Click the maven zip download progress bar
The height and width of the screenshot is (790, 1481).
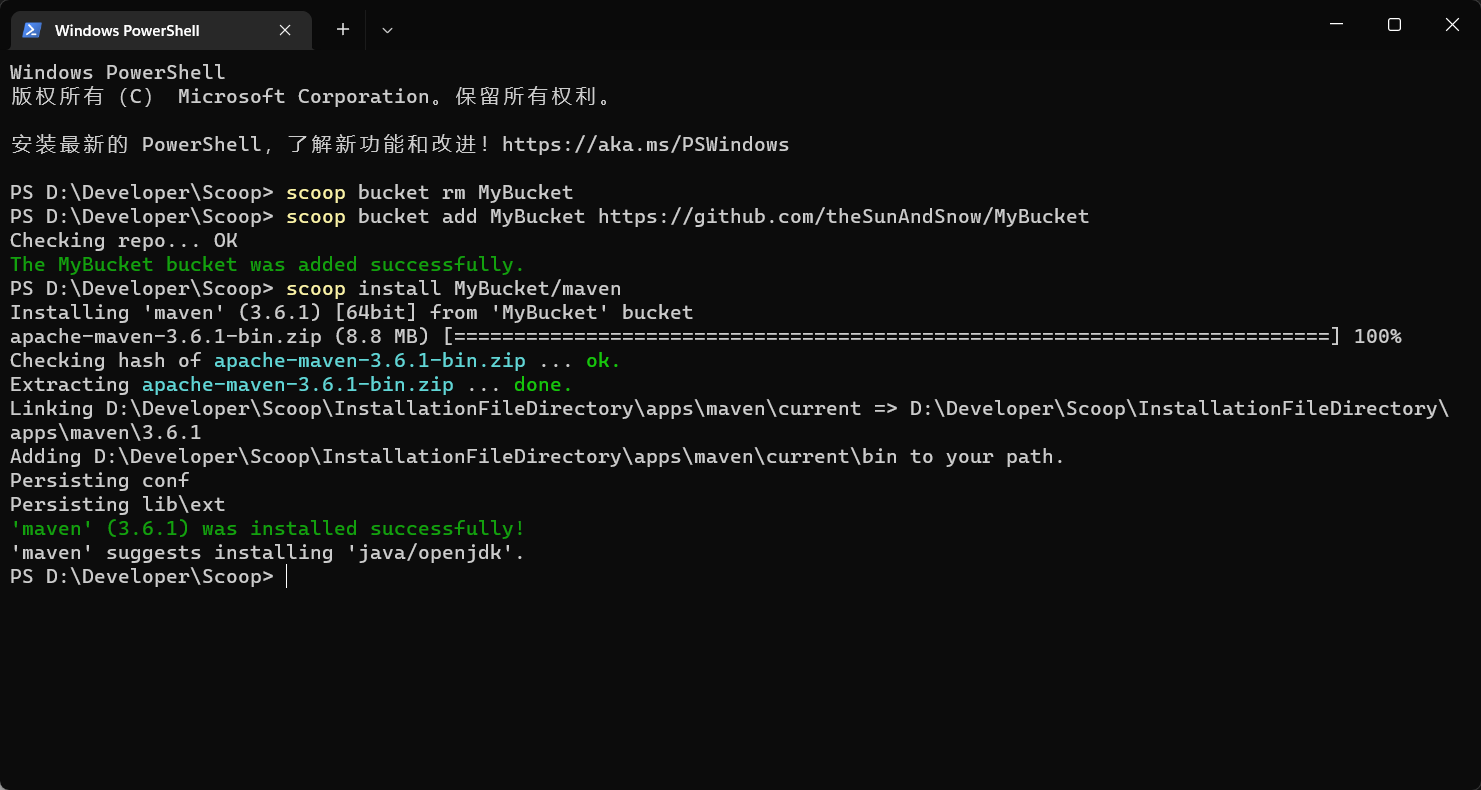pyautogui.click(x=890, y=337)
